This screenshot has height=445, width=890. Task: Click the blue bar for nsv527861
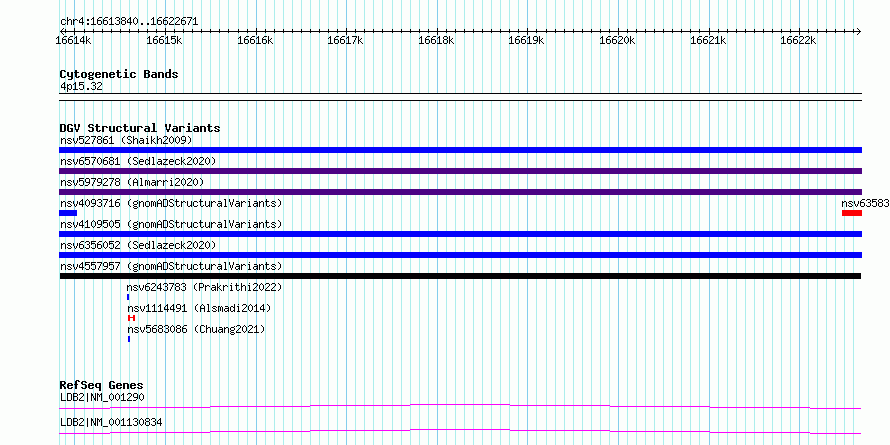[x=460, y=150]
